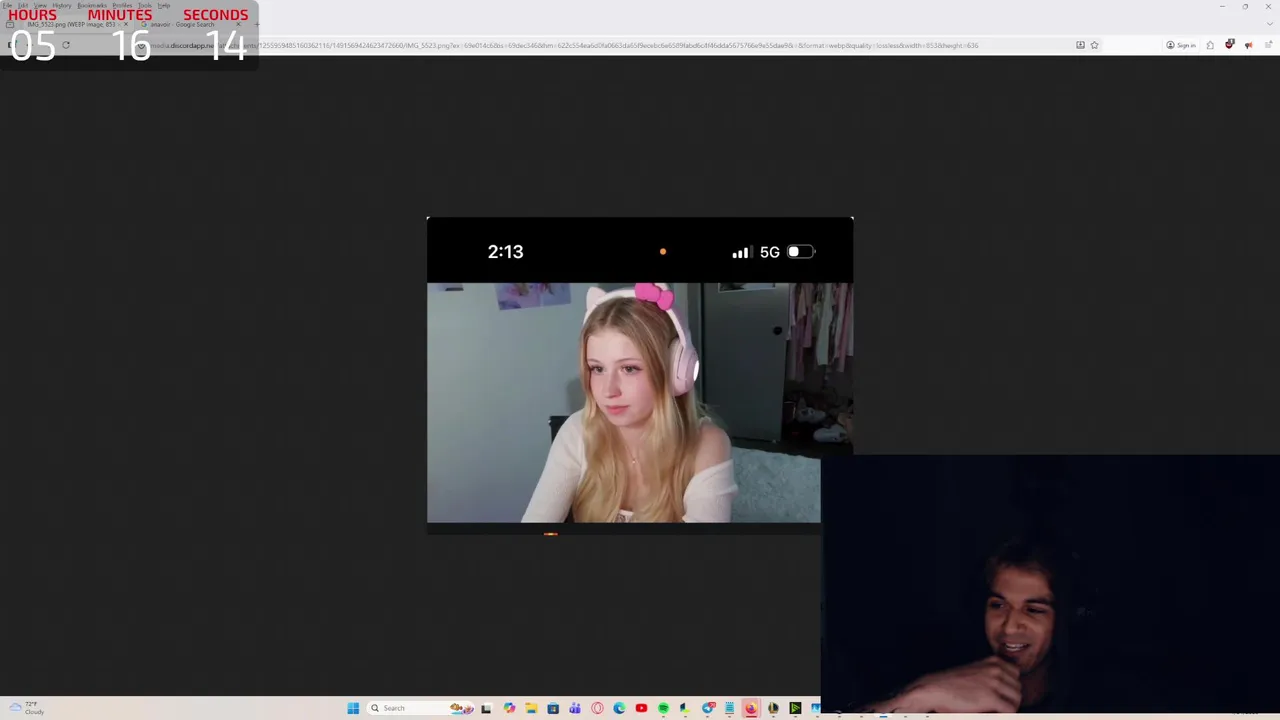
Task: Open Microsoft Store from the taskbar
Action: (x=553, y=708)
